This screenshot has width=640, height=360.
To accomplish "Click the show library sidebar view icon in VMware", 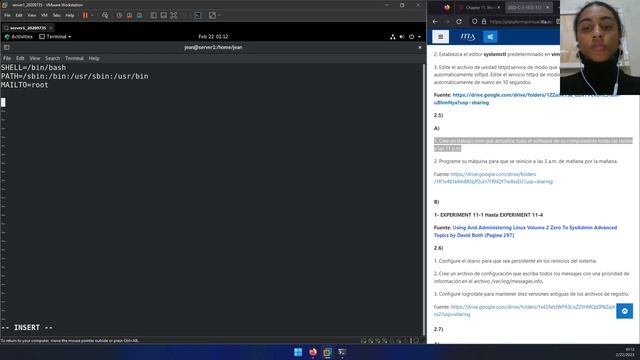I will coord(153,15).
